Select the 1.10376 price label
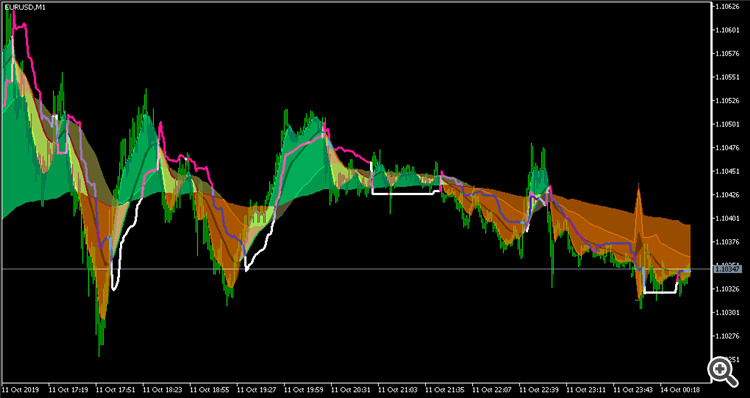The height and width of the screenshot is (398, 750). [x=727, y=242]
